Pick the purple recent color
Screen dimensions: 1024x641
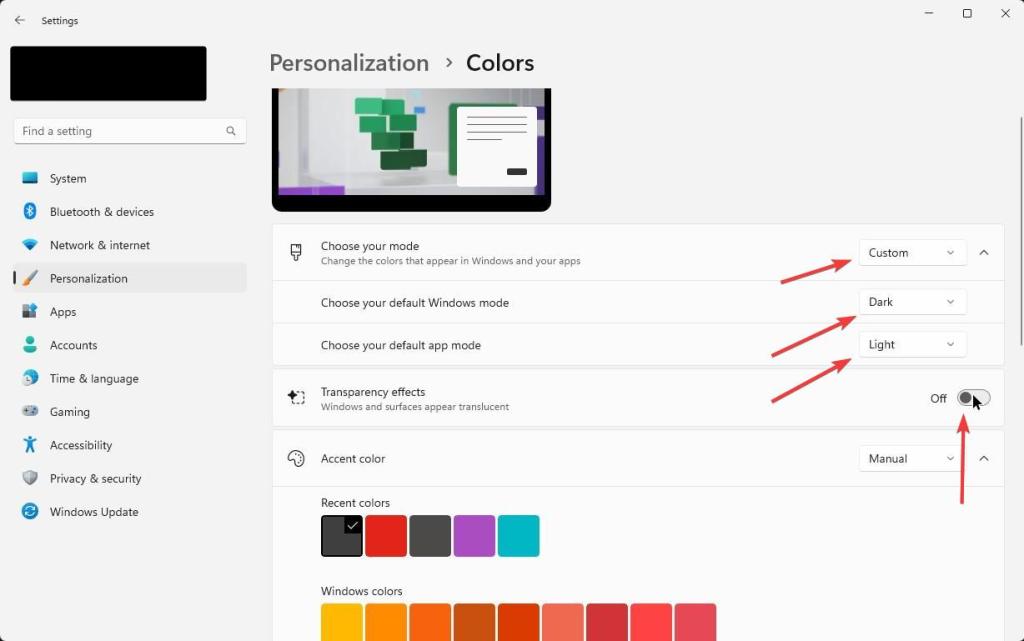coord(474,535)
